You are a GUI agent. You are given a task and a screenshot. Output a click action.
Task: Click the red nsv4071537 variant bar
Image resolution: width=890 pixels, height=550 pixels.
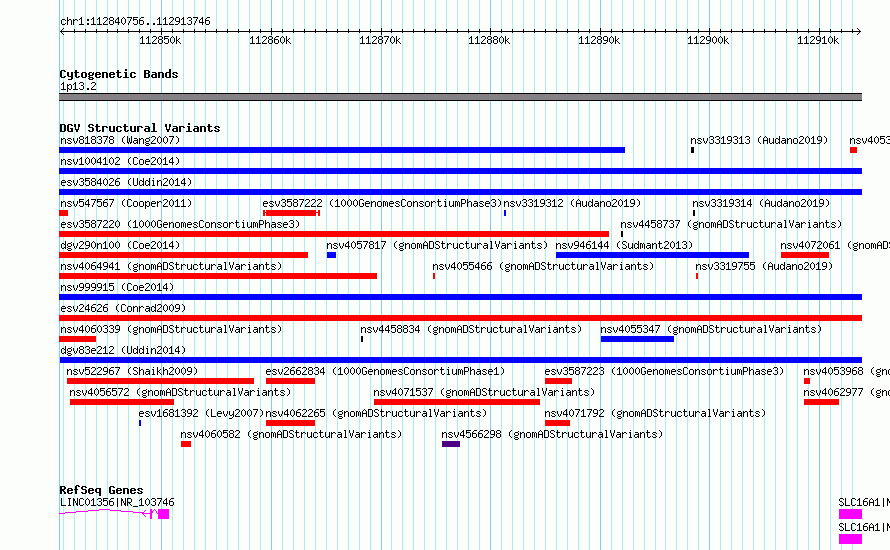coord(457,402)
